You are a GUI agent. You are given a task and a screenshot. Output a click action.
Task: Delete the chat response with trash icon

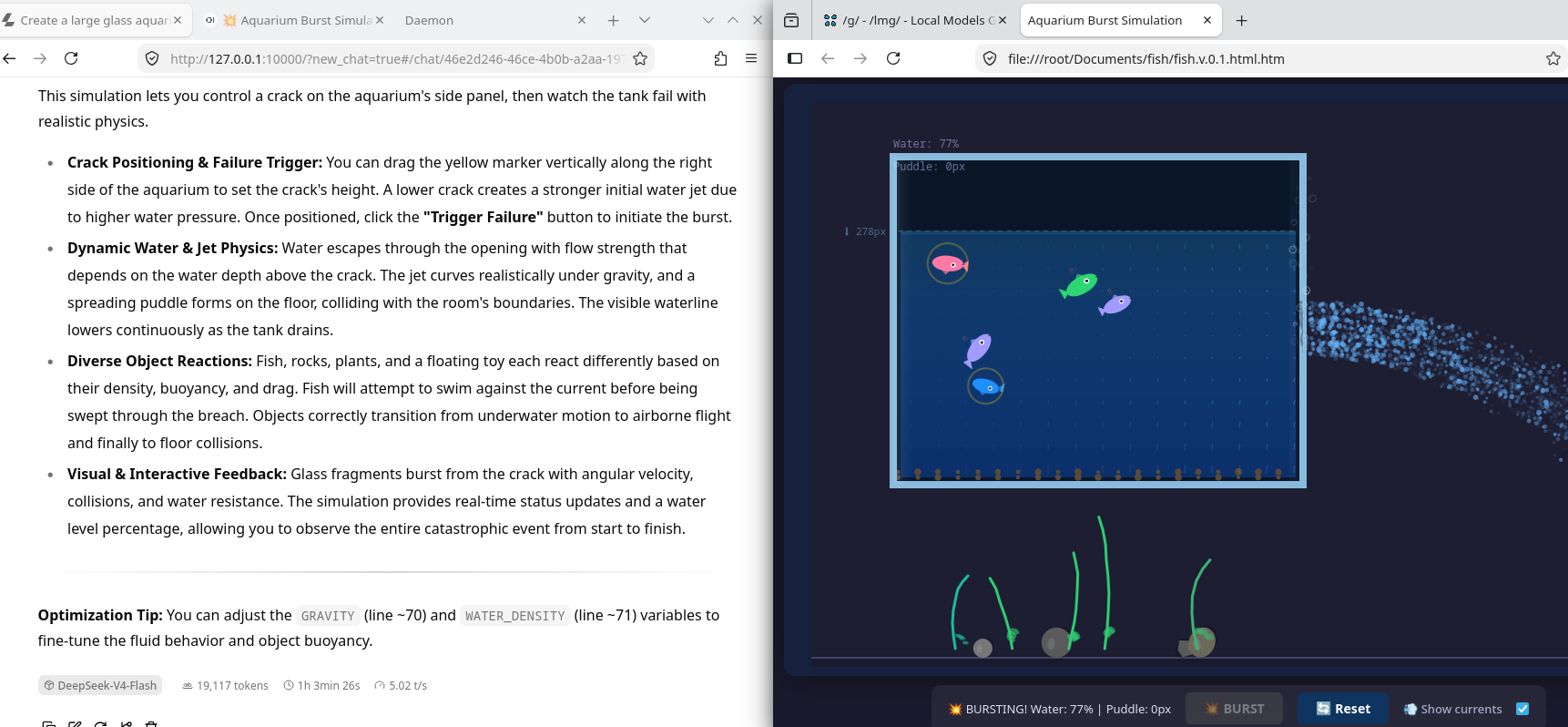151,724
